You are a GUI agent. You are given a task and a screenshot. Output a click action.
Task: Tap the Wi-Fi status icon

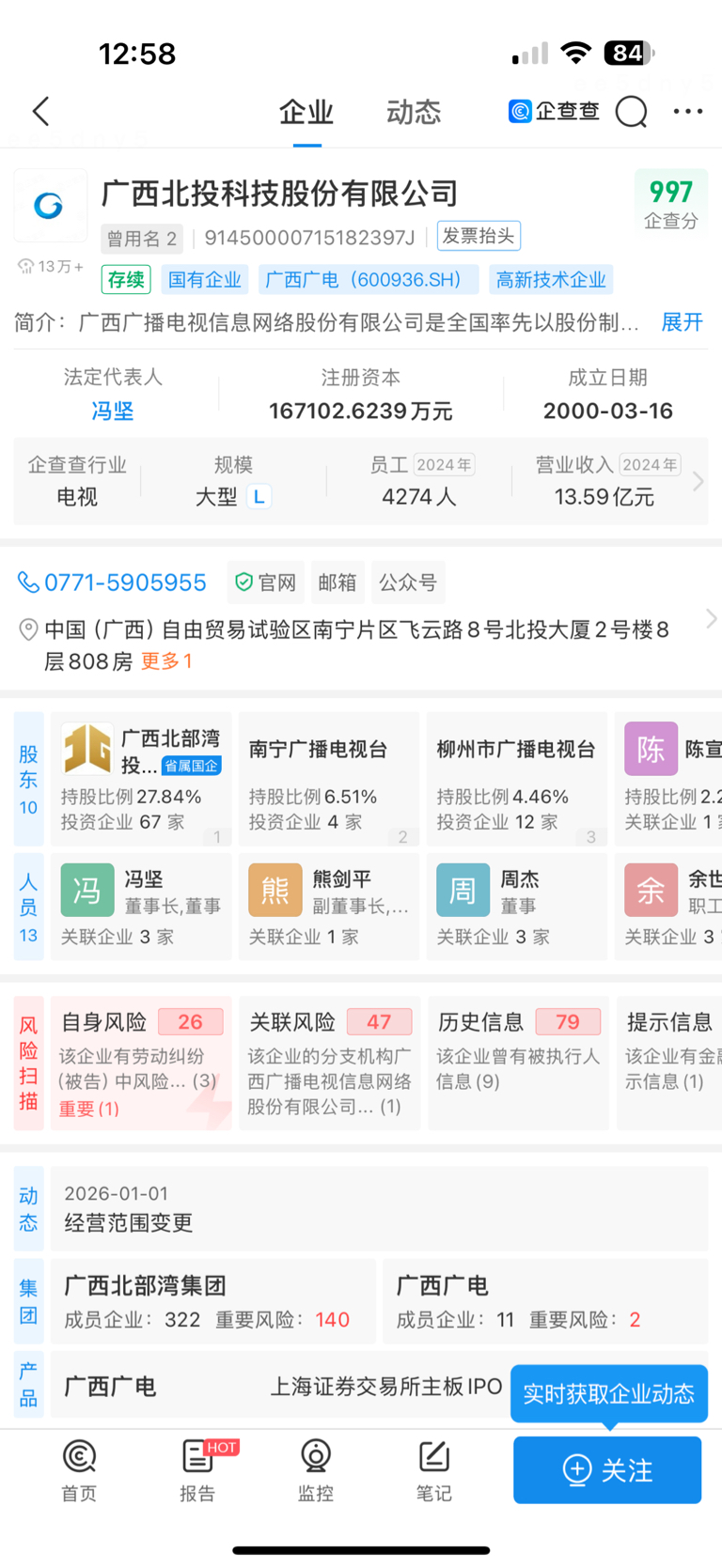[575, 54]
